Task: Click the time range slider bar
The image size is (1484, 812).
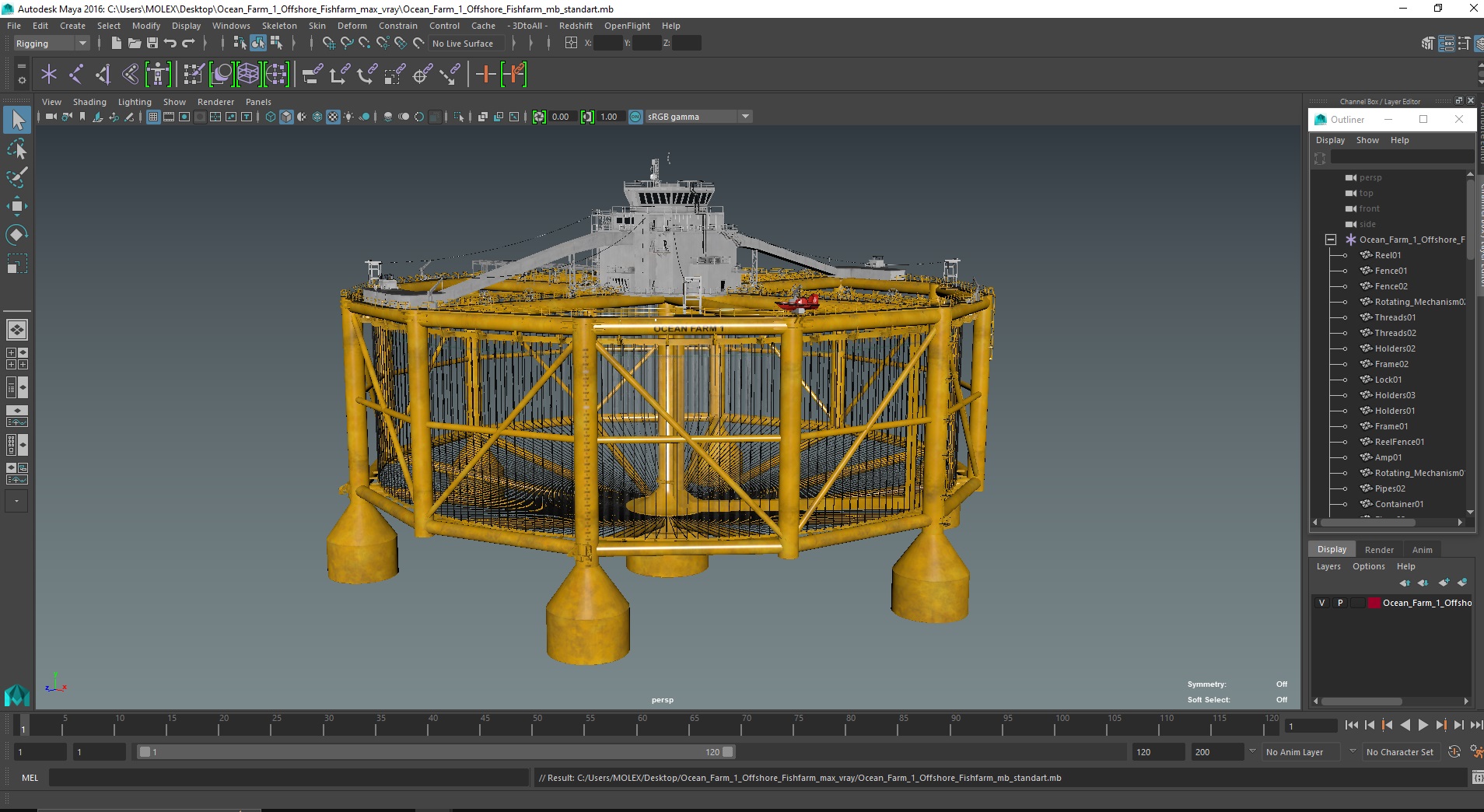Action: pyautogui.click(x=436, y=752)
